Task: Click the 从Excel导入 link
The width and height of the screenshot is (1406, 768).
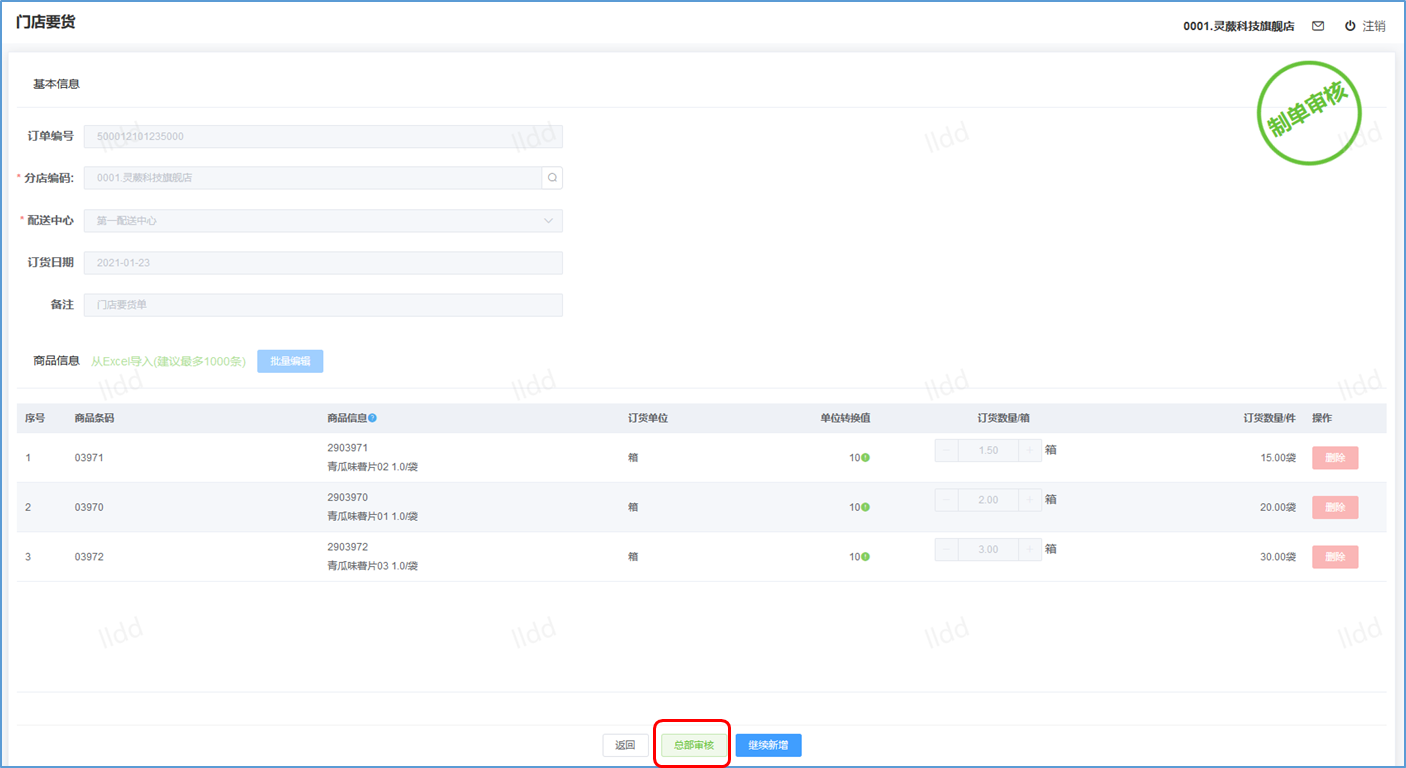Action: [168, 361]
